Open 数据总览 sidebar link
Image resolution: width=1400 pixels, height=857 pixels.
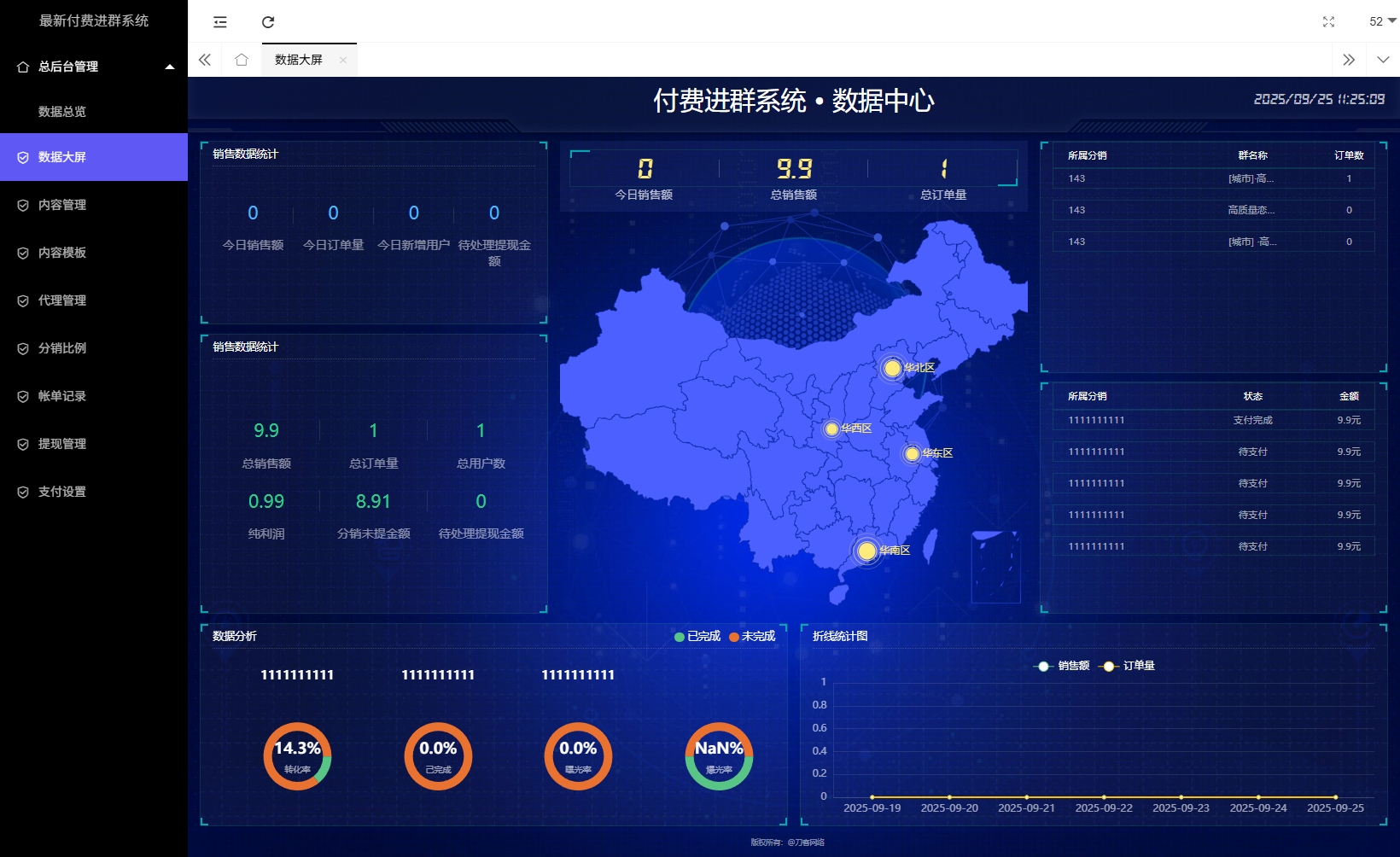62,112
